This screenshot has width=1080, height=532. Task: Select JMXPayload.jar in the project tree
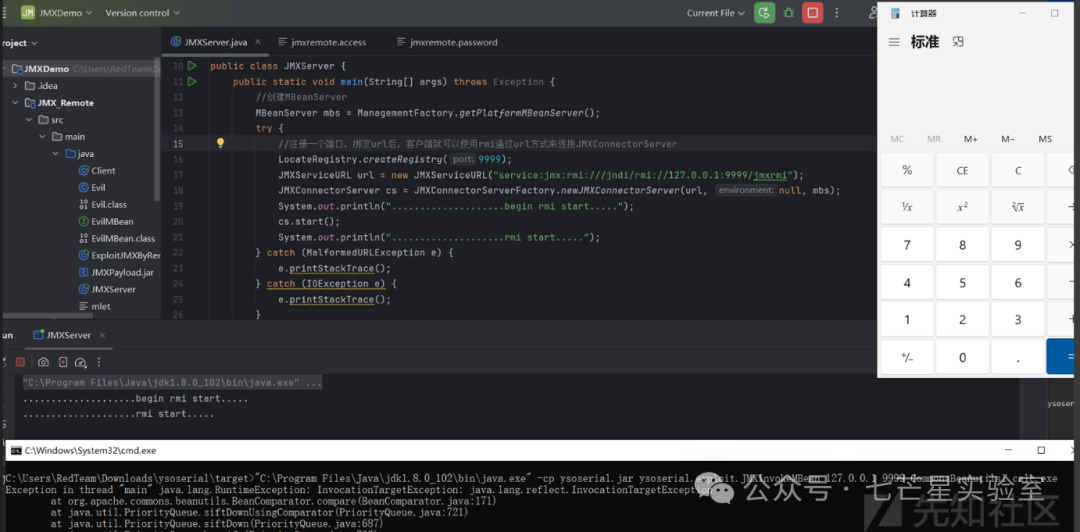pyautogui.click(x=116, y=272)
